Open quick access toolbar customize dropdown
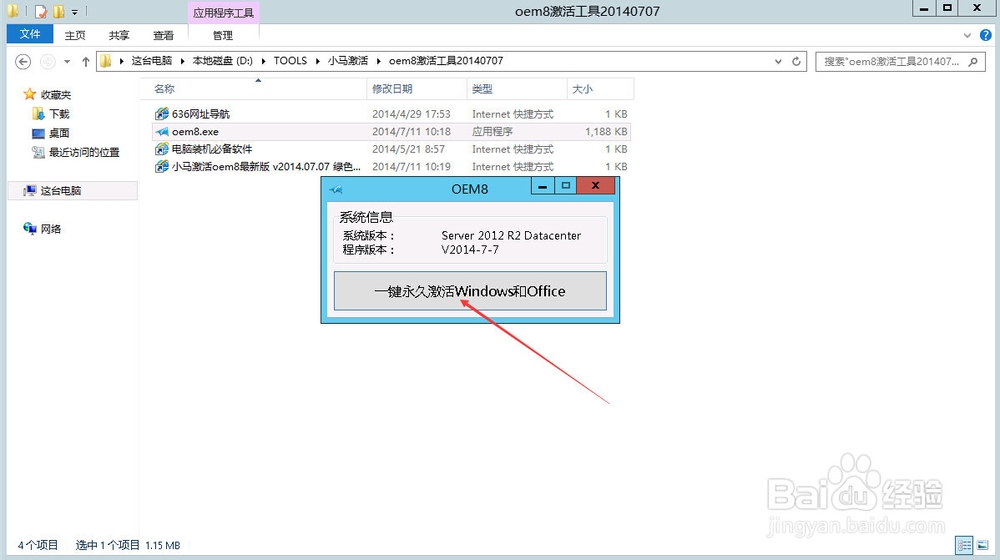Screen dimensions: 1000x560 [75, 11]
